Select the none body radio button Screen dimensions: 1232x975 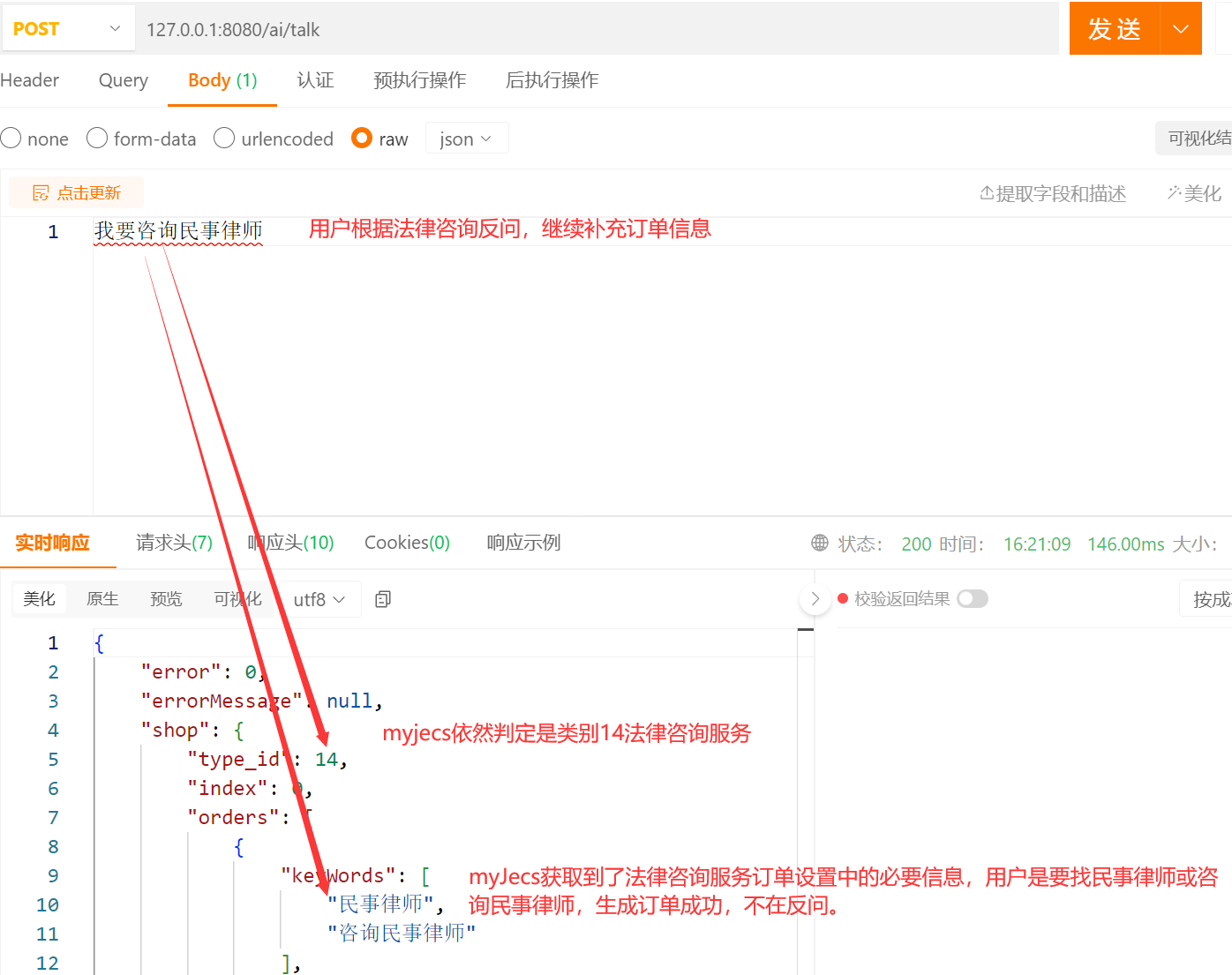(11, 138)
